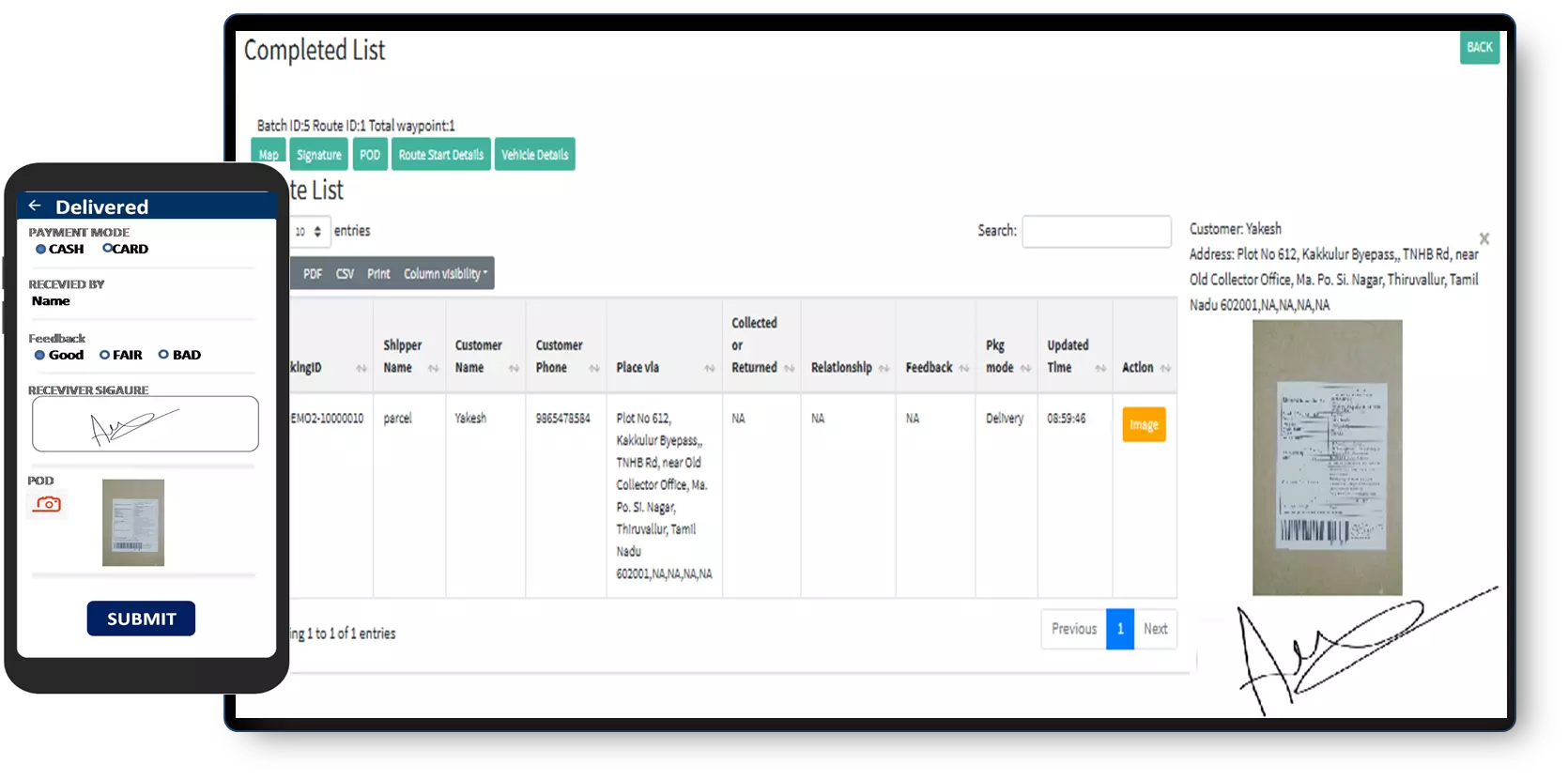The image size is (1568, 779).
Task: Click the orange Image action button
Action: click(x=1143, y=424)
